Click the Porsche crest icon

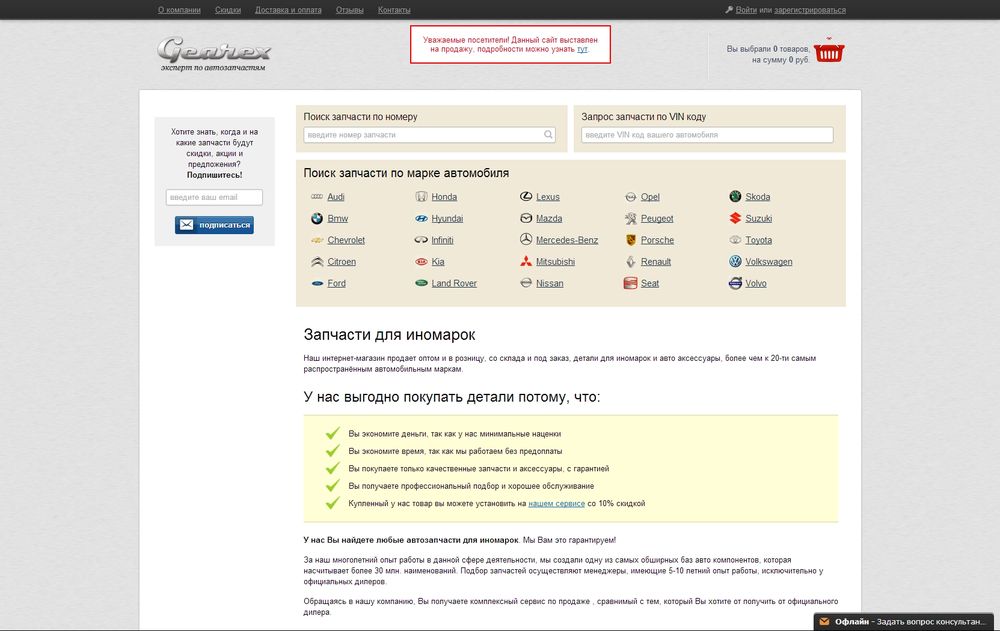coord(630,240)
